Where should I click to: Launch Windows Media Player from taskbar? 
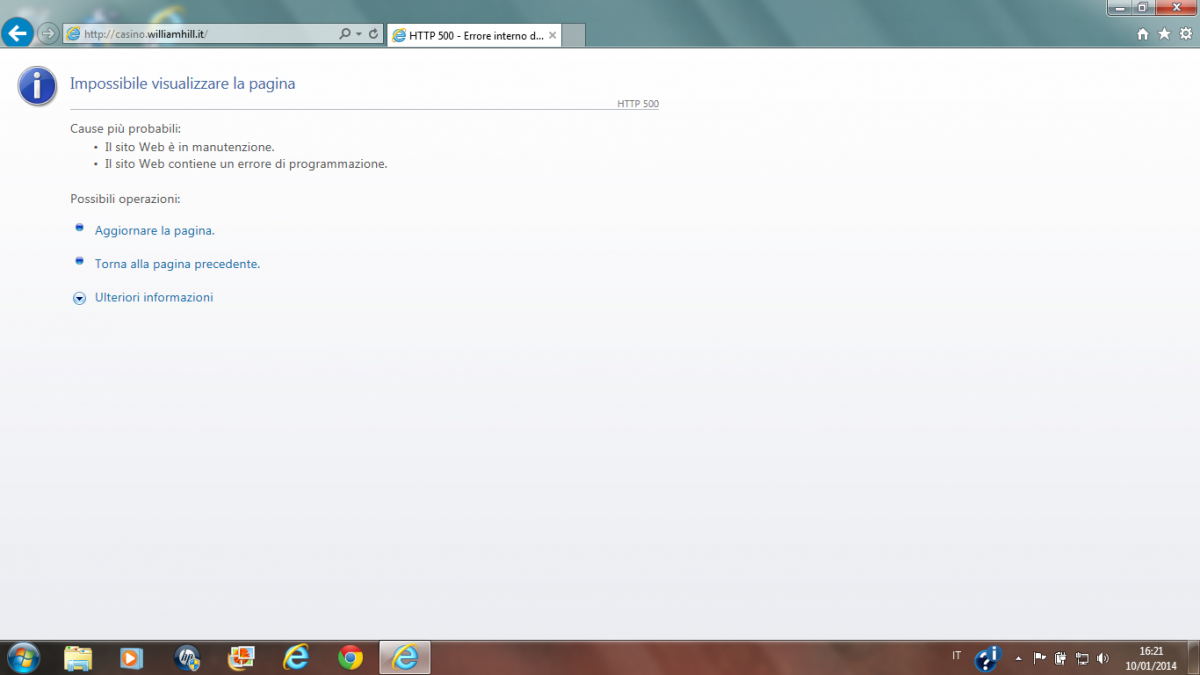(131, 657)
